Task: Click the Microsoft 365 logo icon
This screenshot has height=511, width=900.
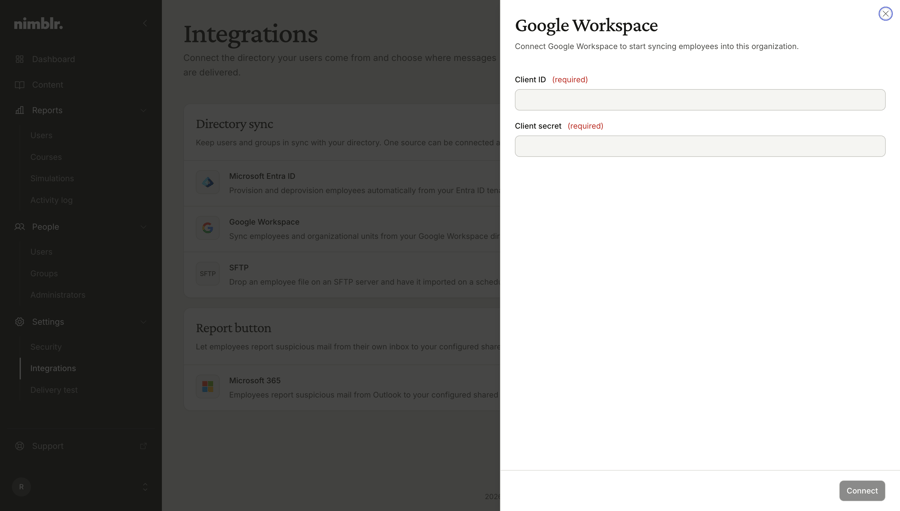Action: click(x=208, y=387)
